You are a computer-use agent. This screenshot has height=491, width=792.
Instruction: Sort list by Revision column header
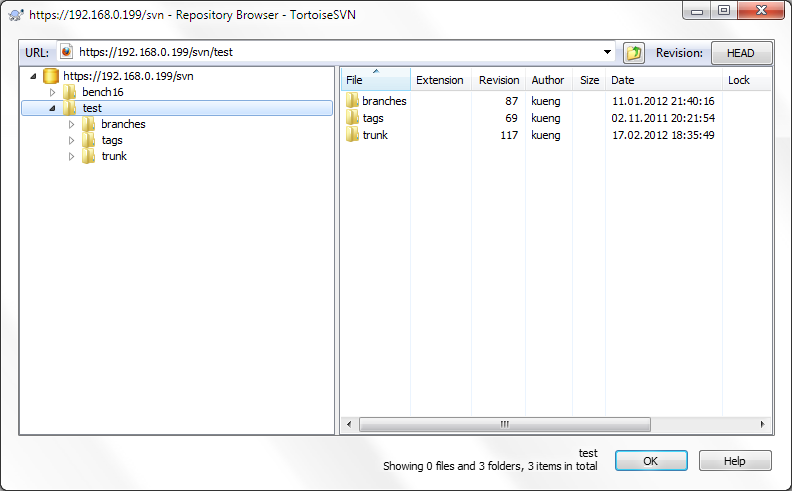(498, 80)
